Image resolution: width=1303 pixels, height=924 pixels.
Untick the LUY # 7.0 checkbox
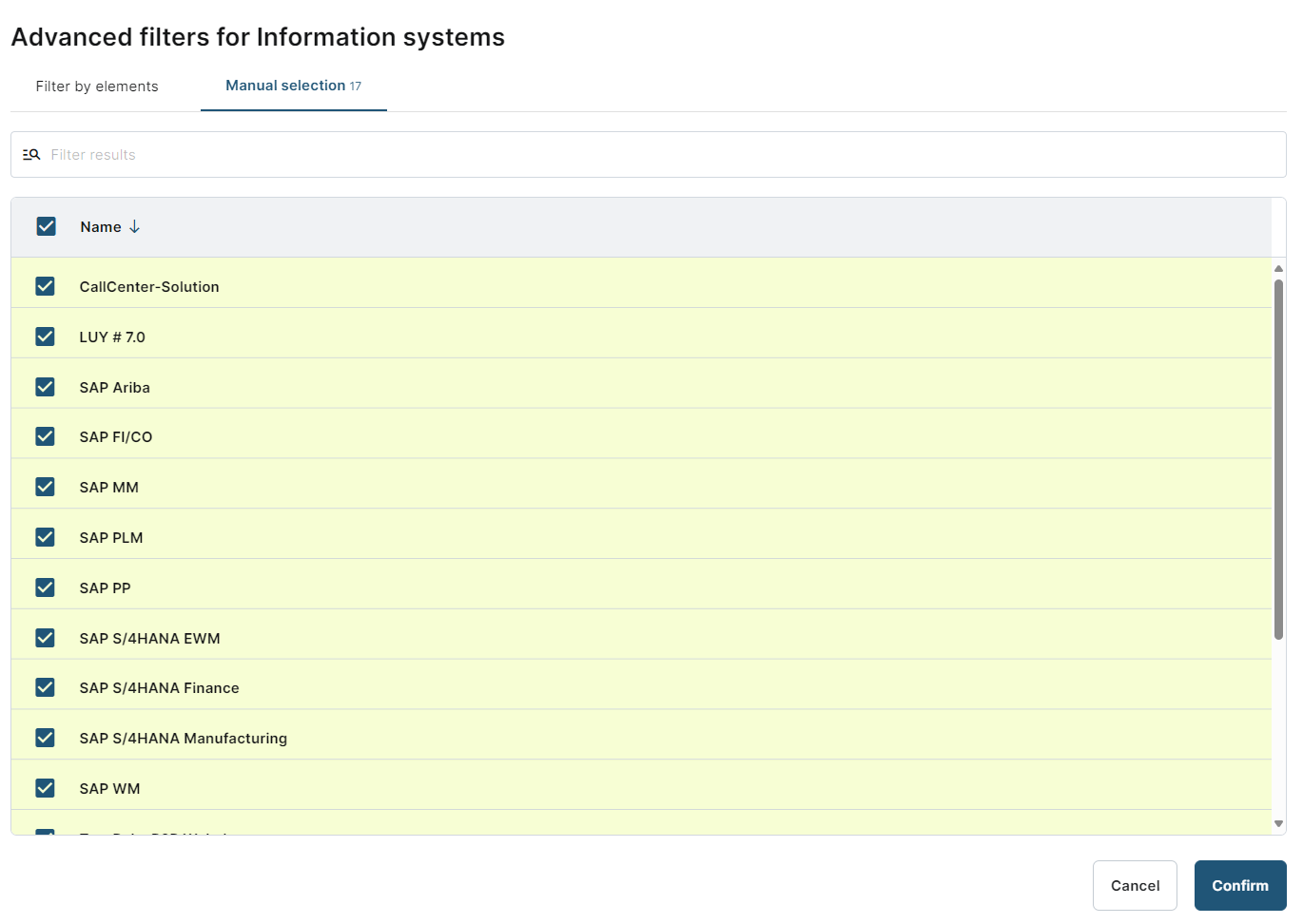(x=45, y=337)
